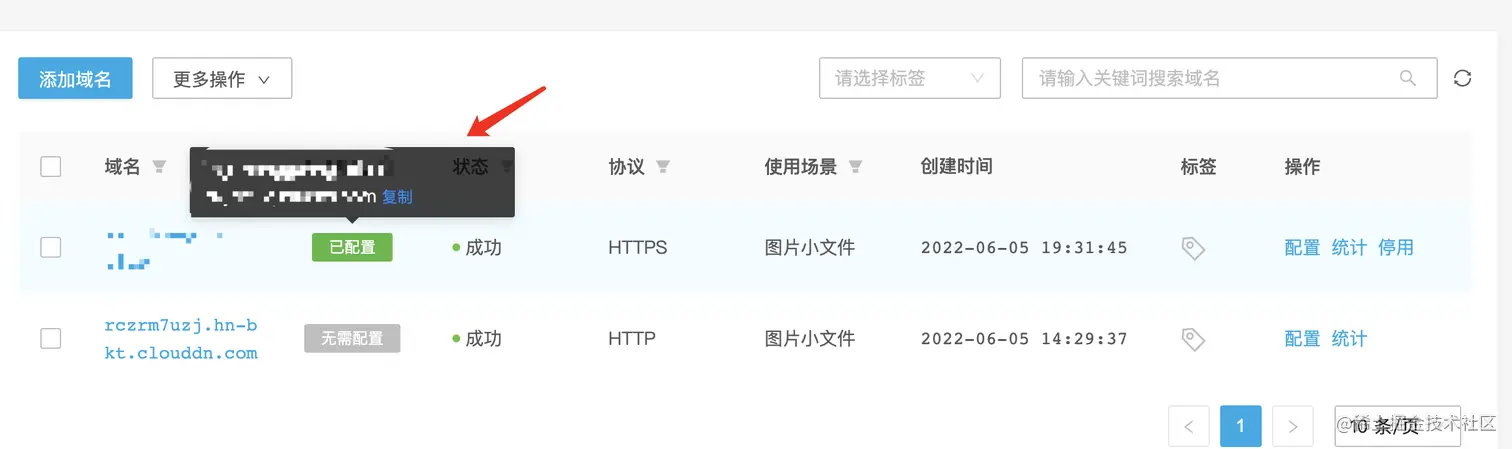The image size is (1512, 449).
Task: Click the creation time 2022-06-05 14:29:37
Action: 1024,339
